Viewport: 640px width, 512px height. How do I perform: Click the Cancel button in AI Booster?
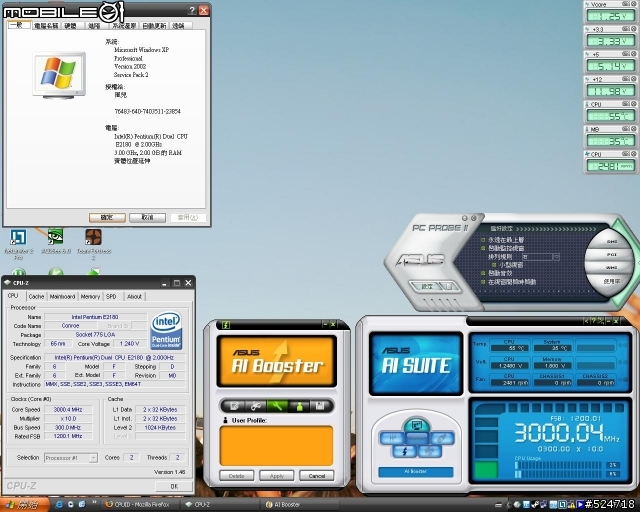pos(317,476)
